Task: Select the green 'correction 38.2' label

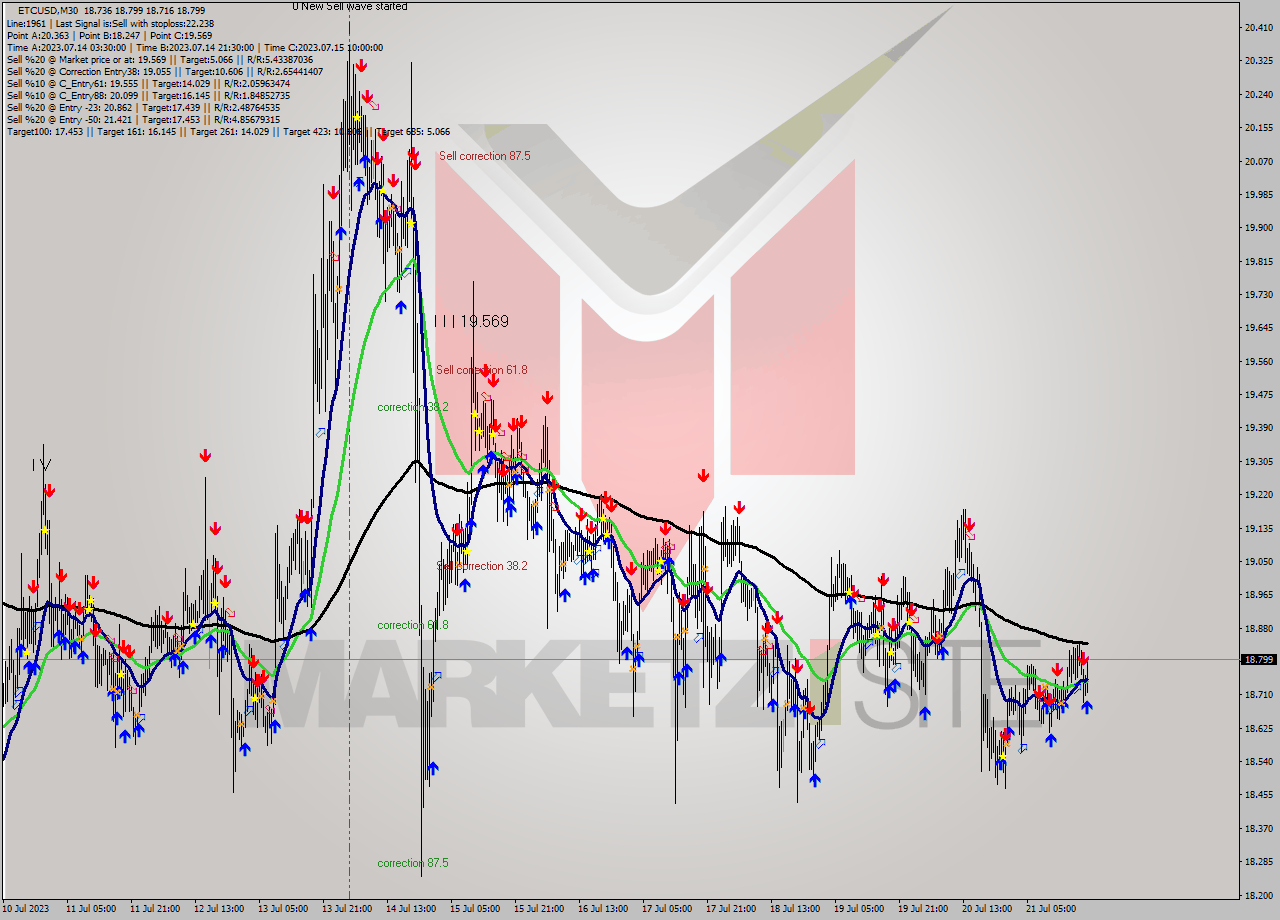Action: (x=412, y=407)
